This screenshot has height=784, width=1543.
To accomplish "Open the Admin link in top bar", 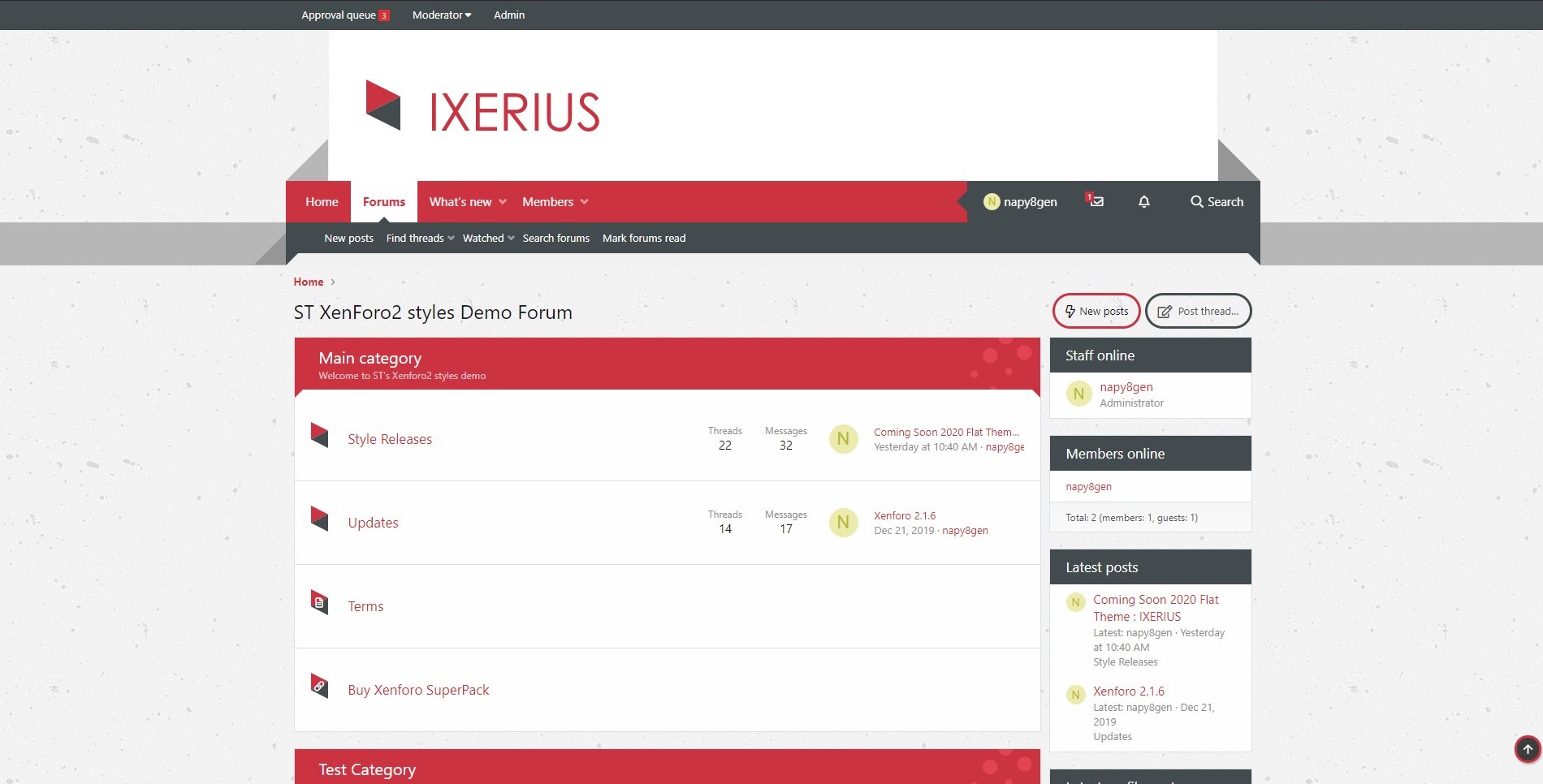I will point(509,15).
